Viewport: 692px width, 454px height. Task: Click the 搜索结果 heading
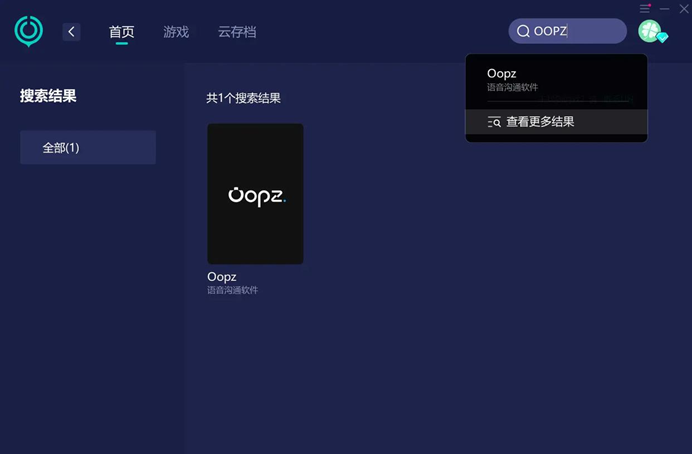coord(48,96)
